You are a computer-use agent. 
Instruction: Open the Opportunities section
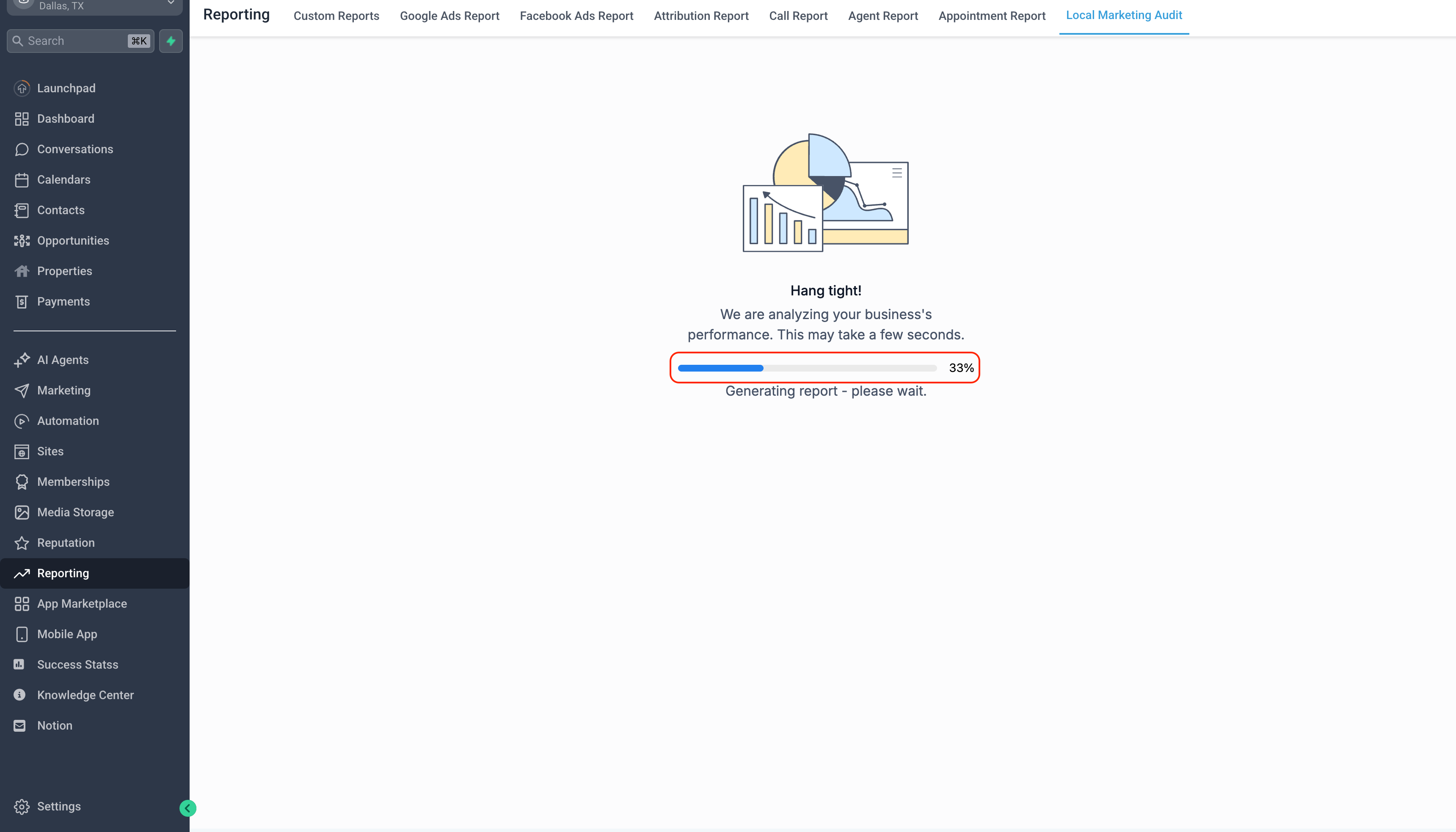tap(73, 240)
